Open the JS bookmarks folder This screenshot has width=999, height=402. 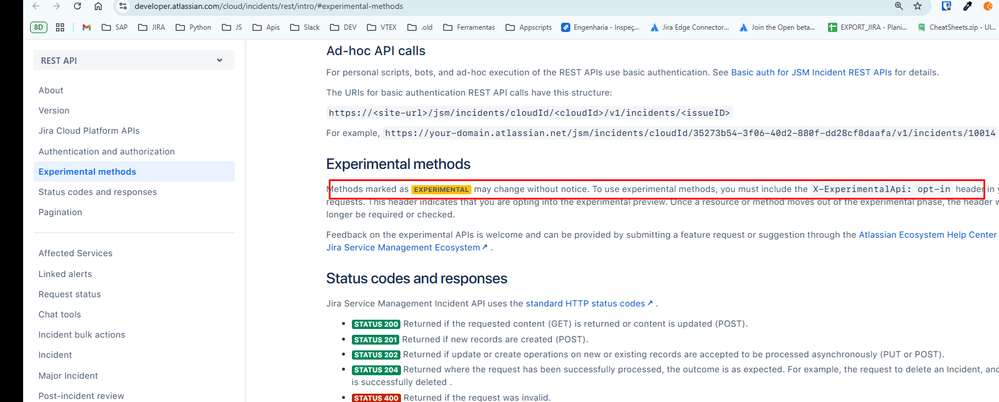[232, 27]
